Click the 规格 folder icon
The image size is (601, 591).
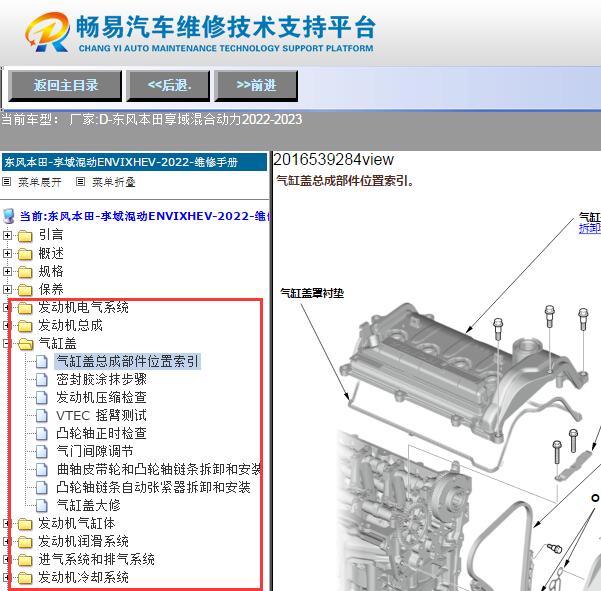pyautogui.click(x=25, y=272)
